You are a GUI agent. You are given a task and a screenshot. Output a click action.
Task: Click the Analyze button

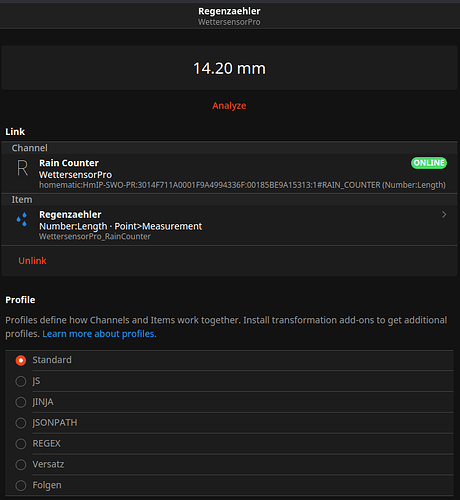[229, 106]
